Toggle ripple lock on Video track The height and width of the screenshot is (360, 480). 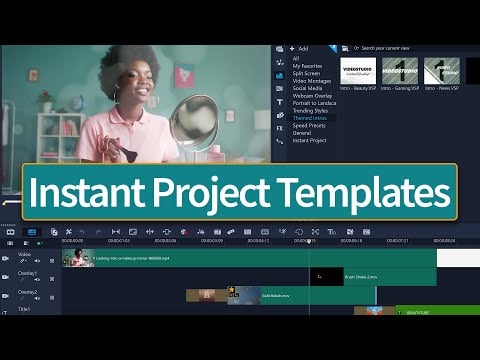pos(52,261)
